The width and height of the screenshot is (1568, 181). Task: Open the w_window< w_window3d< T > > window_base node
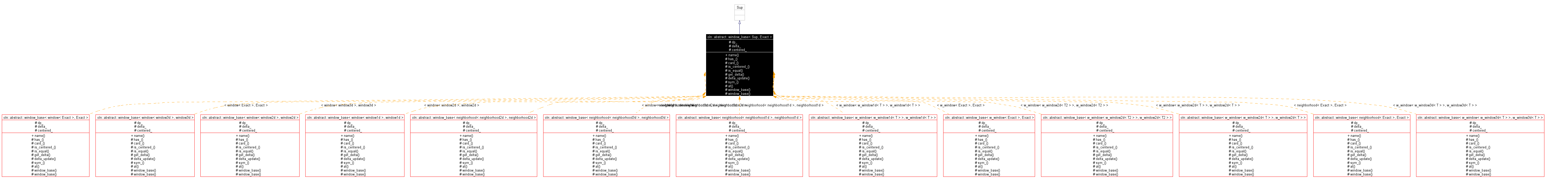[x=1480, y=146]
